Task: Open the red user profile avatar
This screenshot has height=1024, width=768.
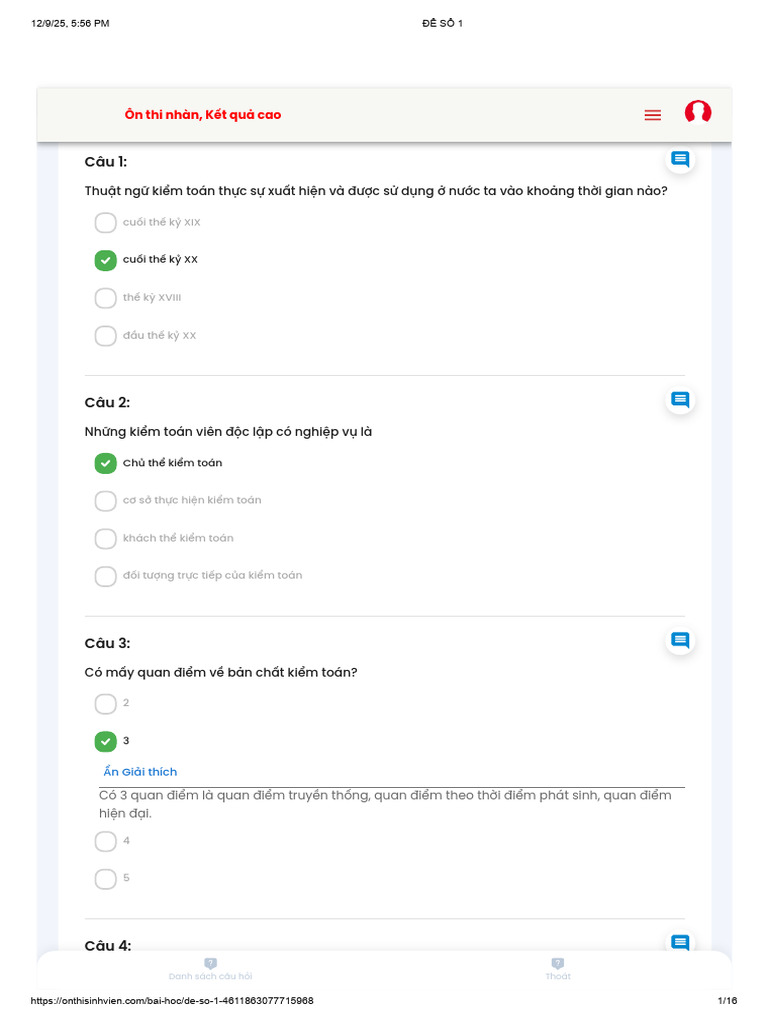Action: pyautogui.click(x=697, y=112)
